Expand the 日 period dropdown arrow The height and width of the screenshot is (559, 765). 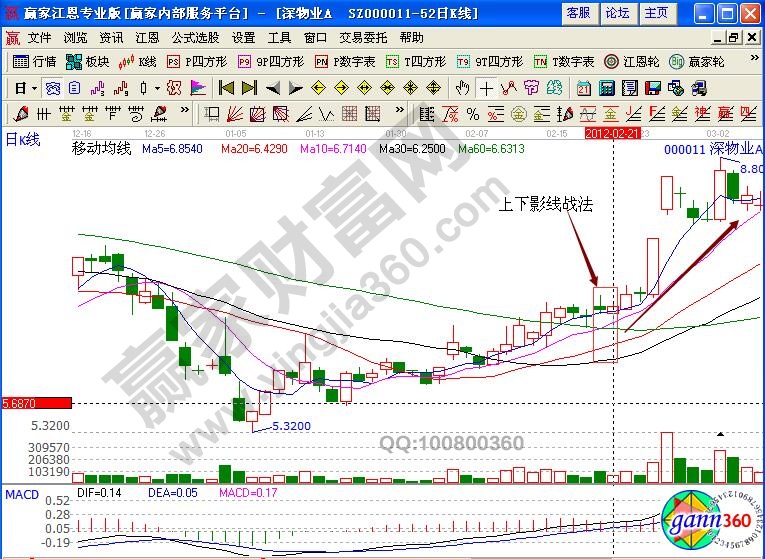pyautogui.click(x=34, y=87)
